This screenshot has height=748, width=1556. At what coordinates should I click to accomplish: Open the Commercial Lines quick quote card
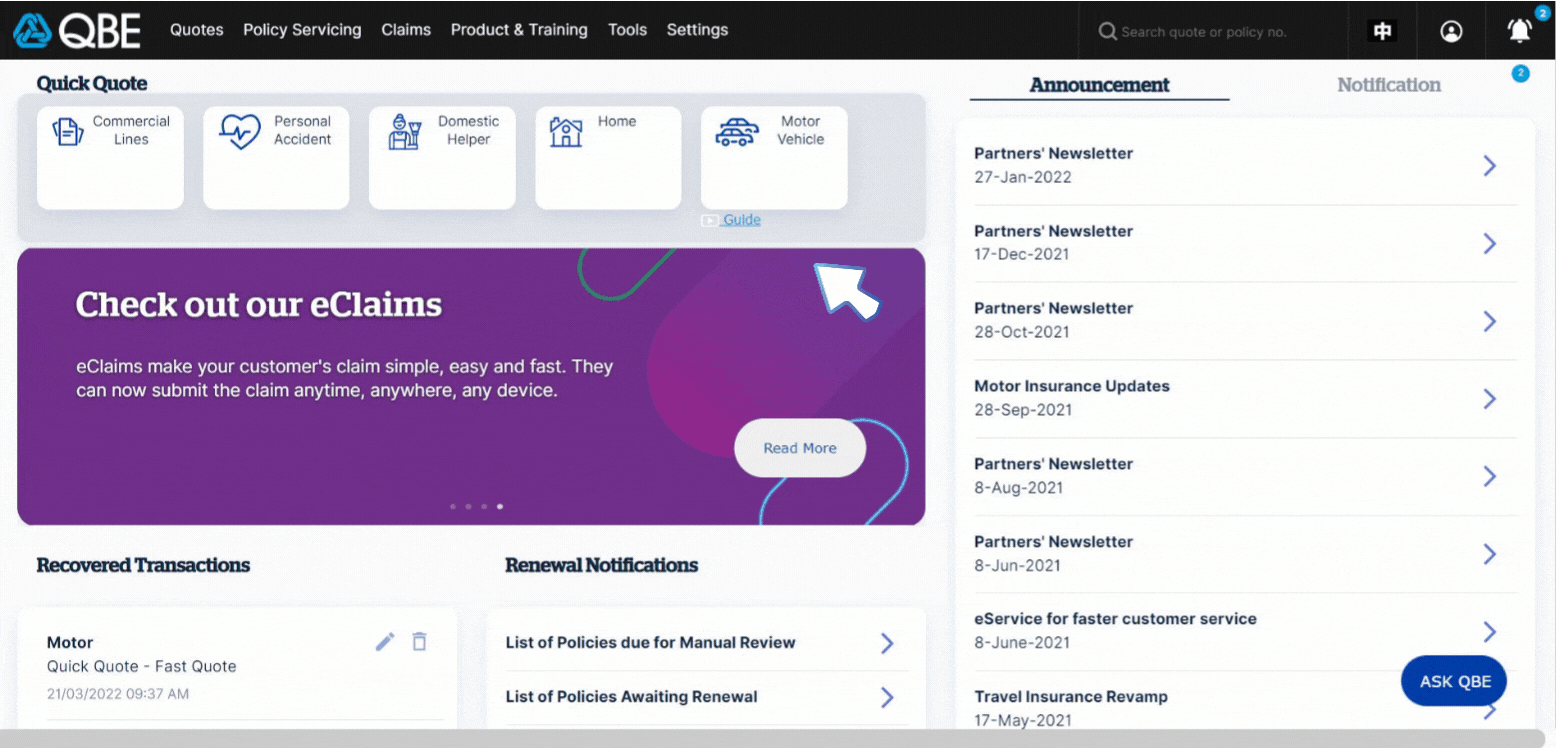pos(110,158)
